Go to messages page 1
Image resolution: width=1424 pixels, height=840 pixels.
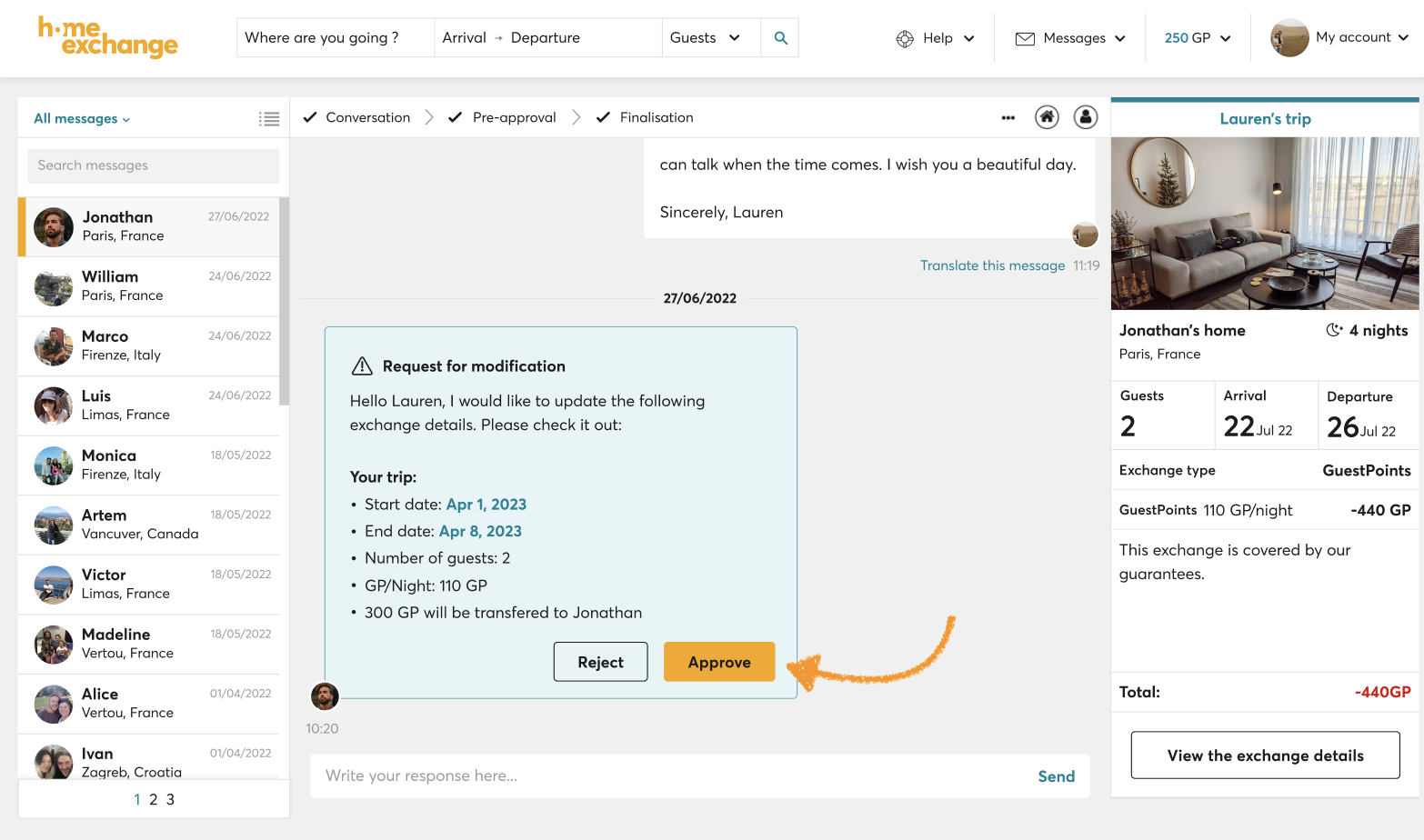point(137,800)
